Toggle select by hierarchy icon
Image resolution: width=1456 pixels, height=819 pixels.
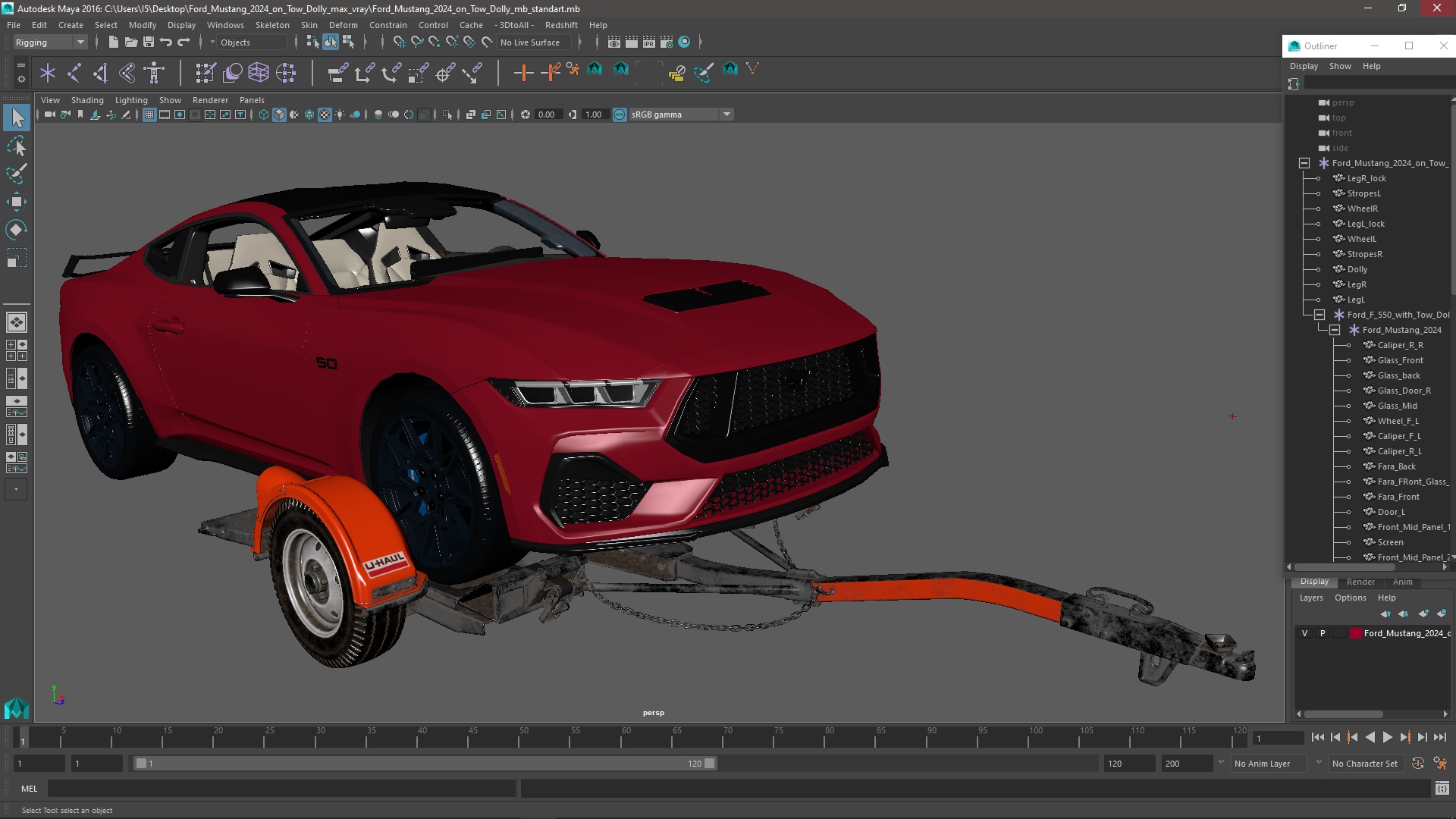pyautogui.click(x=312, y=42)
